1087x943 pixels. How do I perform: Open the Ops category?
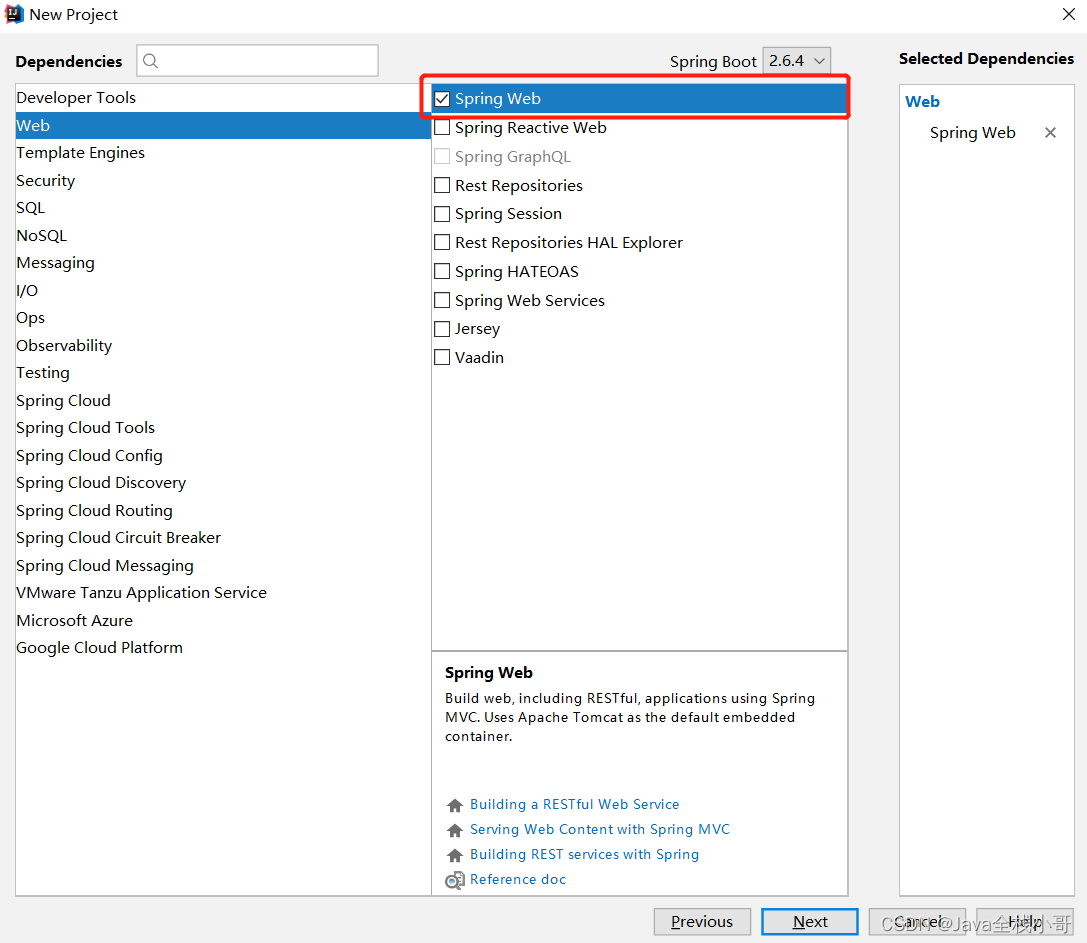[x=223, y=318]
